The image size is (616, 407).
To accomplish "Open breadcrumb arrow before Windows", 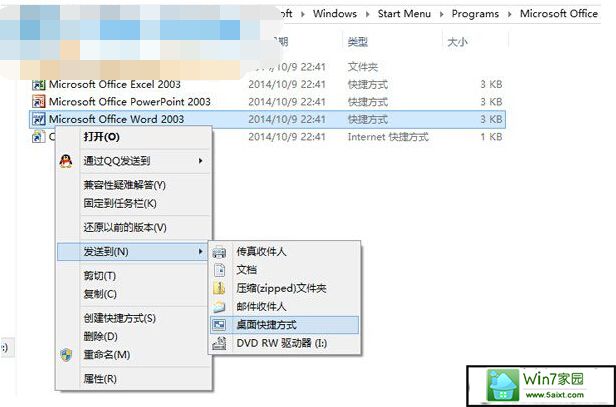I will 302,14.
